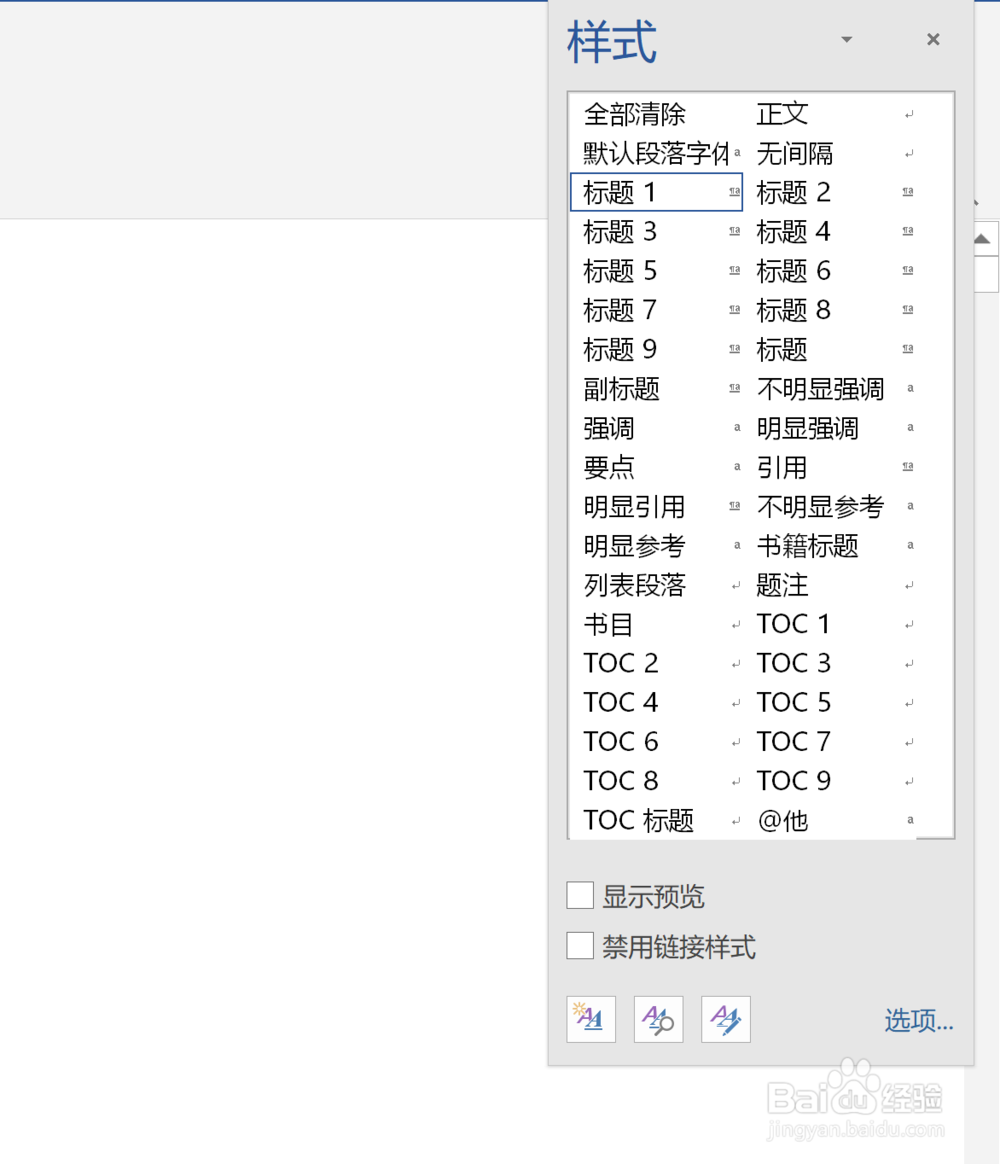The width and height of the screenshot is (1000, 1164).
Task: Check the 禁用链接样式 option
Action: point(580,945)
